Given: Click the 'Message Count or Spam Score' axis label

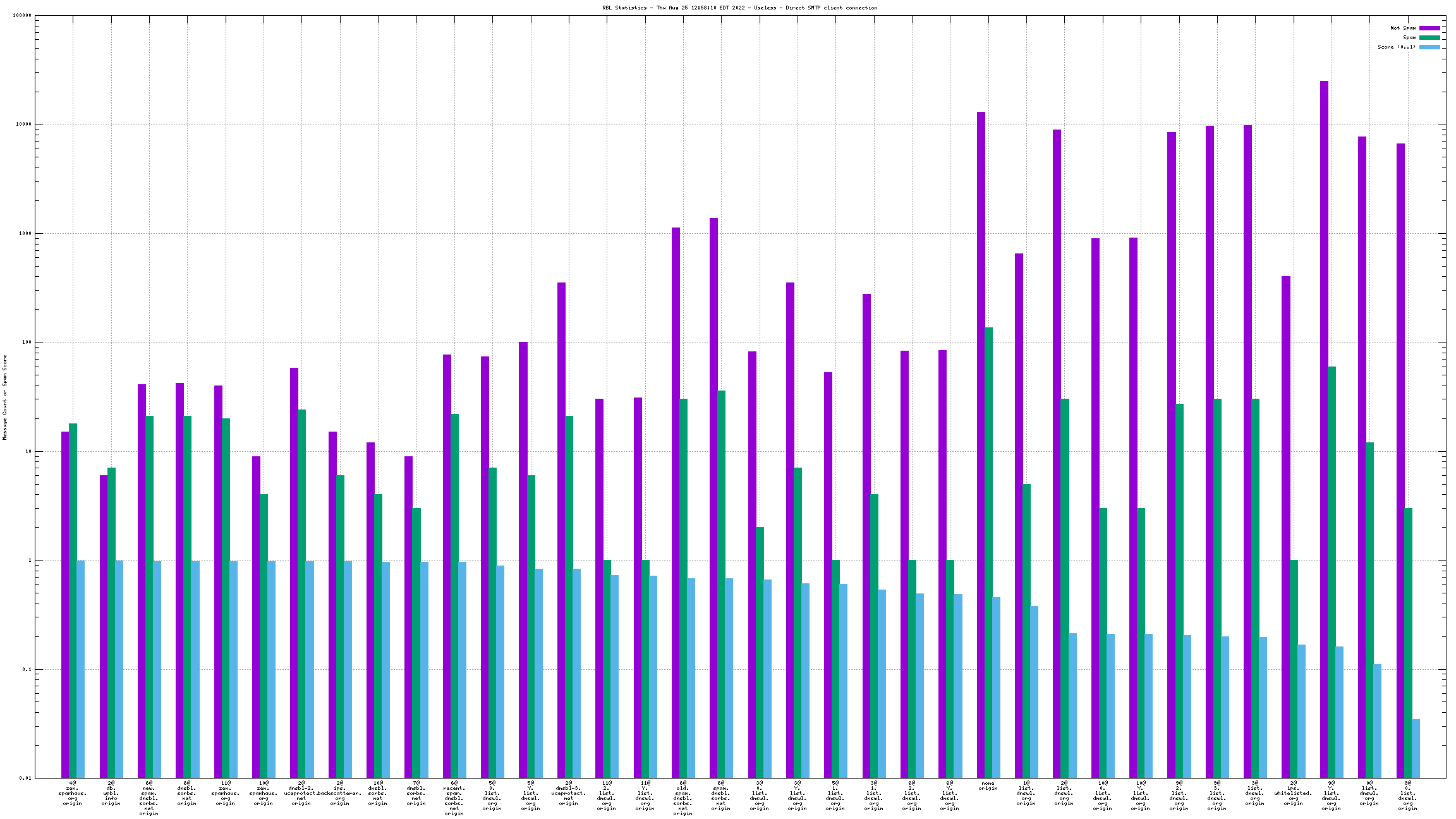Looking at the screenshot, I should pyautogui.click(x=5, y=397).
